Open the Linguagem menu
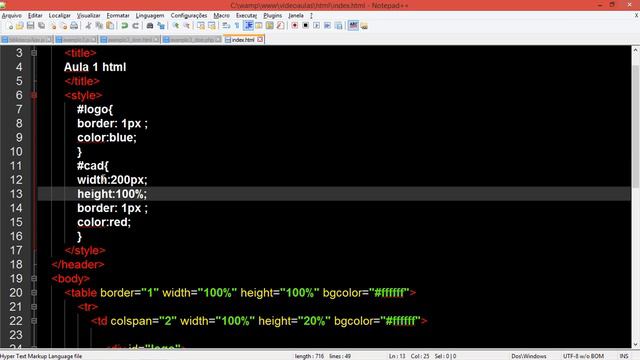Screen dimensions: 640x360 (150, 16)
